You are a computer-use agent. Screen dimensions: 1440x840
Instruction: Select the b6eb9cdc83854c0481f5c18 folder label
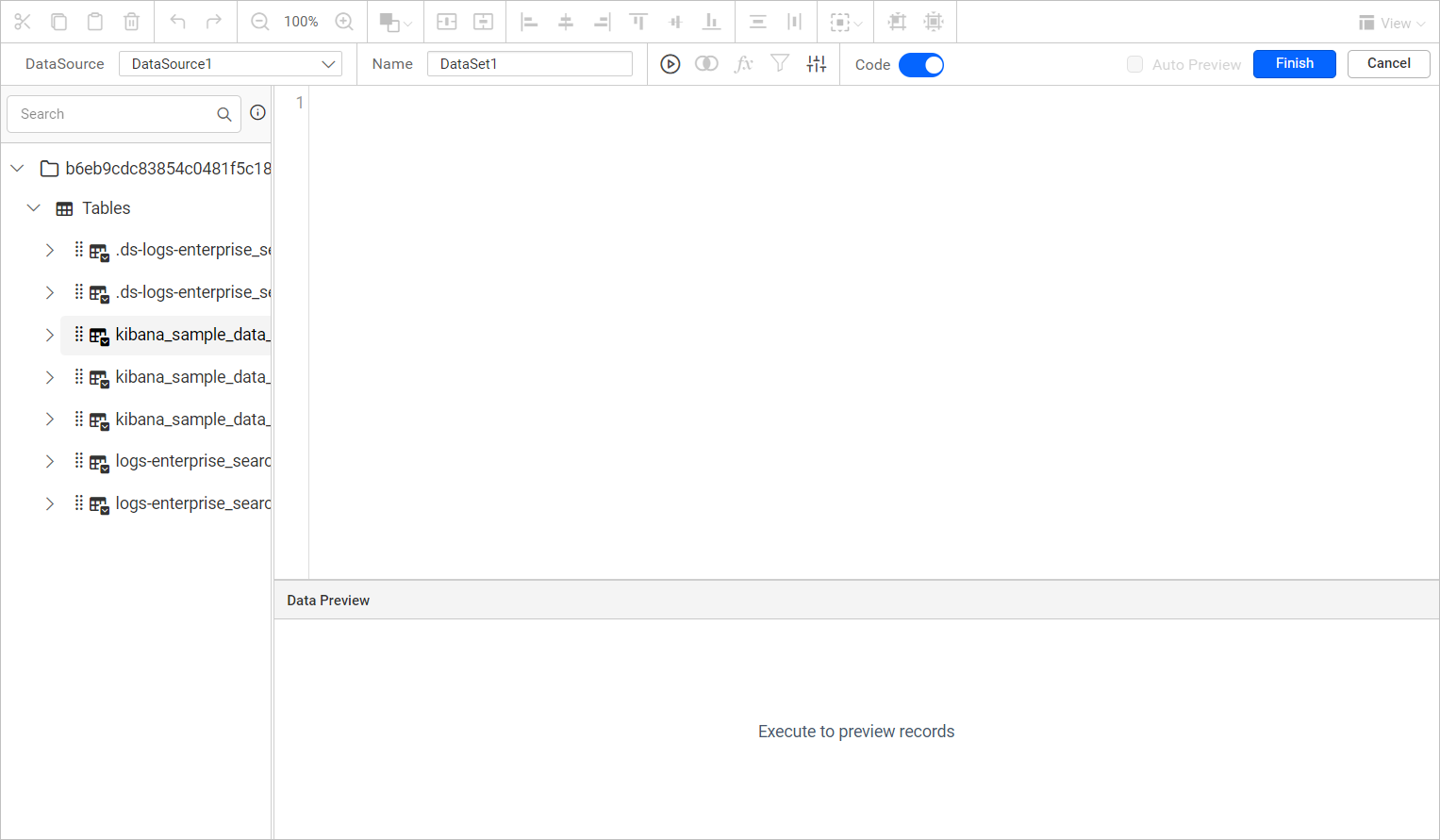click(x=168, y=169)
